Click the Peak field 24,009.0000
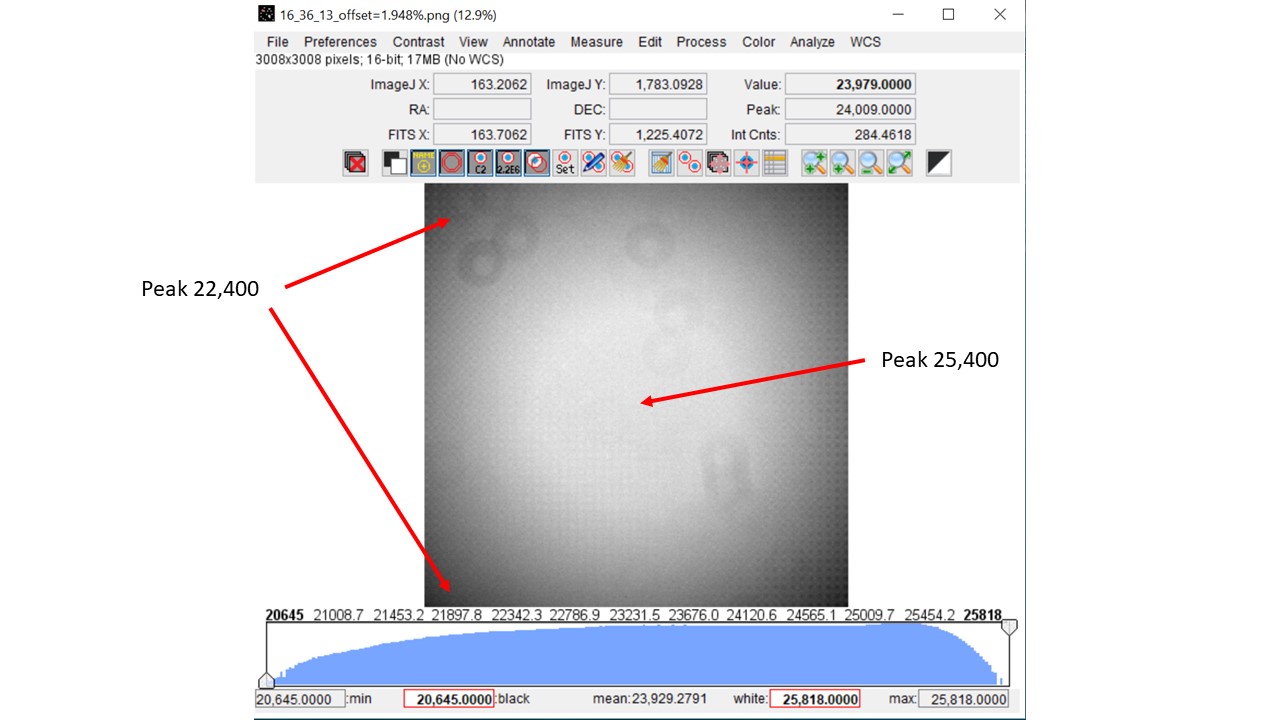The image size is (1280, 720). pos(850,109)
